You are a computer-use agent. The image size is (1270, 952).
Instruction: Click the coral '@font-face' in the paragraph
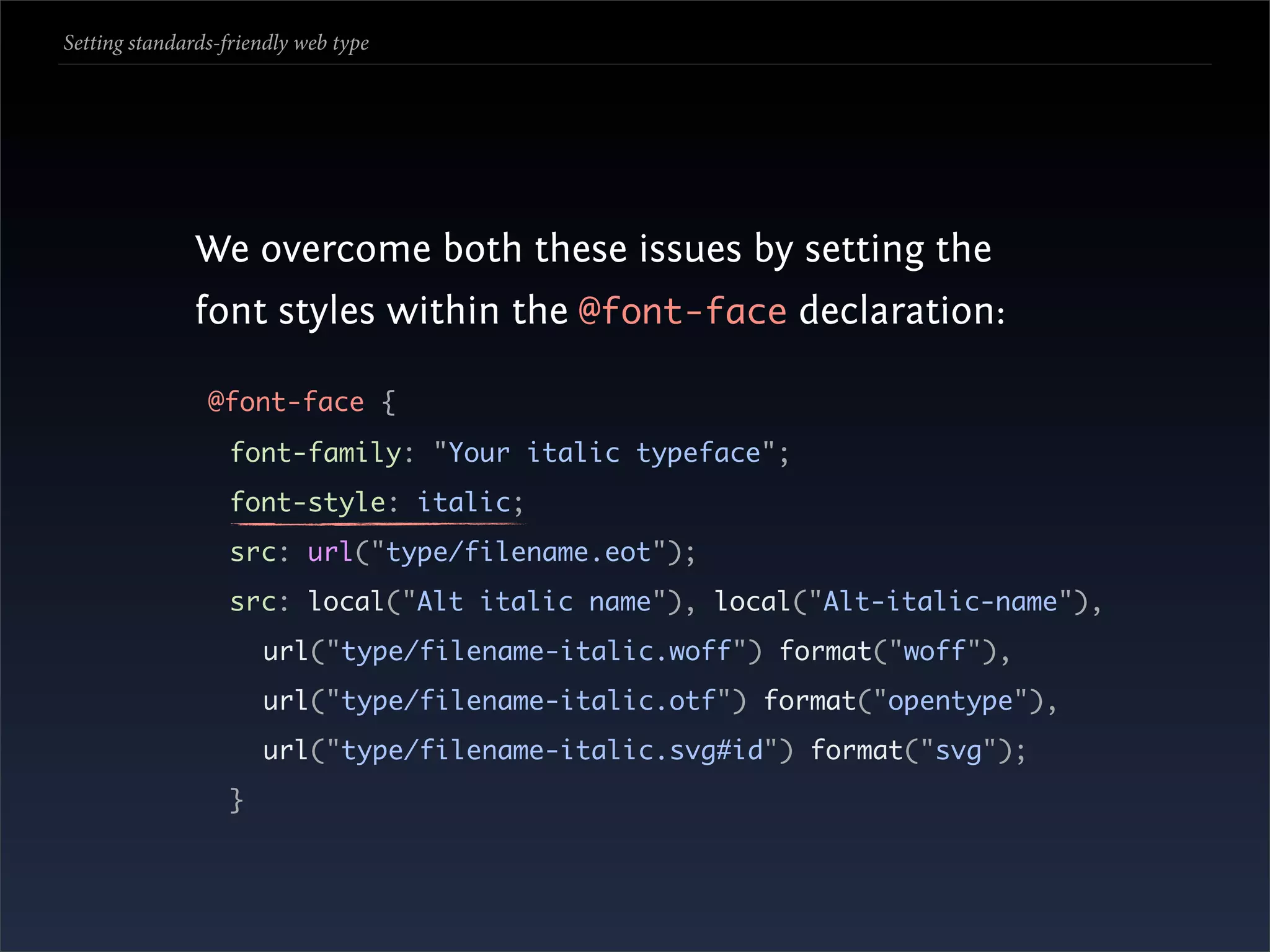683,311
